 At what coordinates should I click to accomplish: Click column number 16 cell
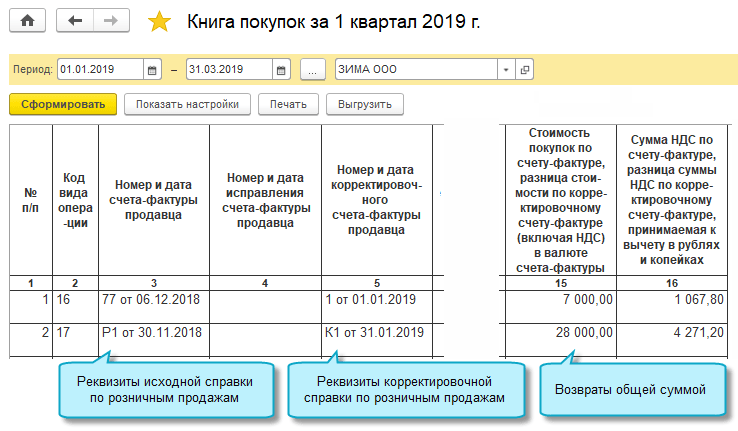click(672, 283)
